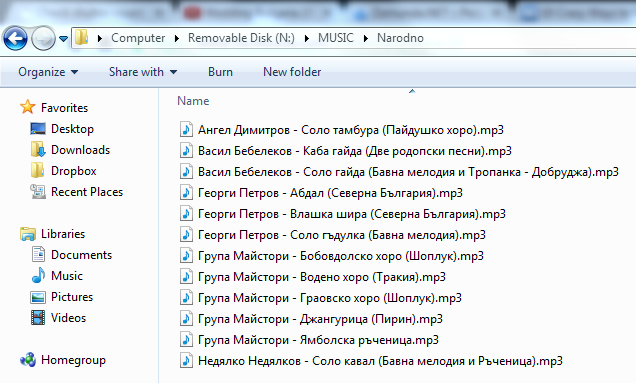Click the Videos library film icon

(x=38, y=318)
